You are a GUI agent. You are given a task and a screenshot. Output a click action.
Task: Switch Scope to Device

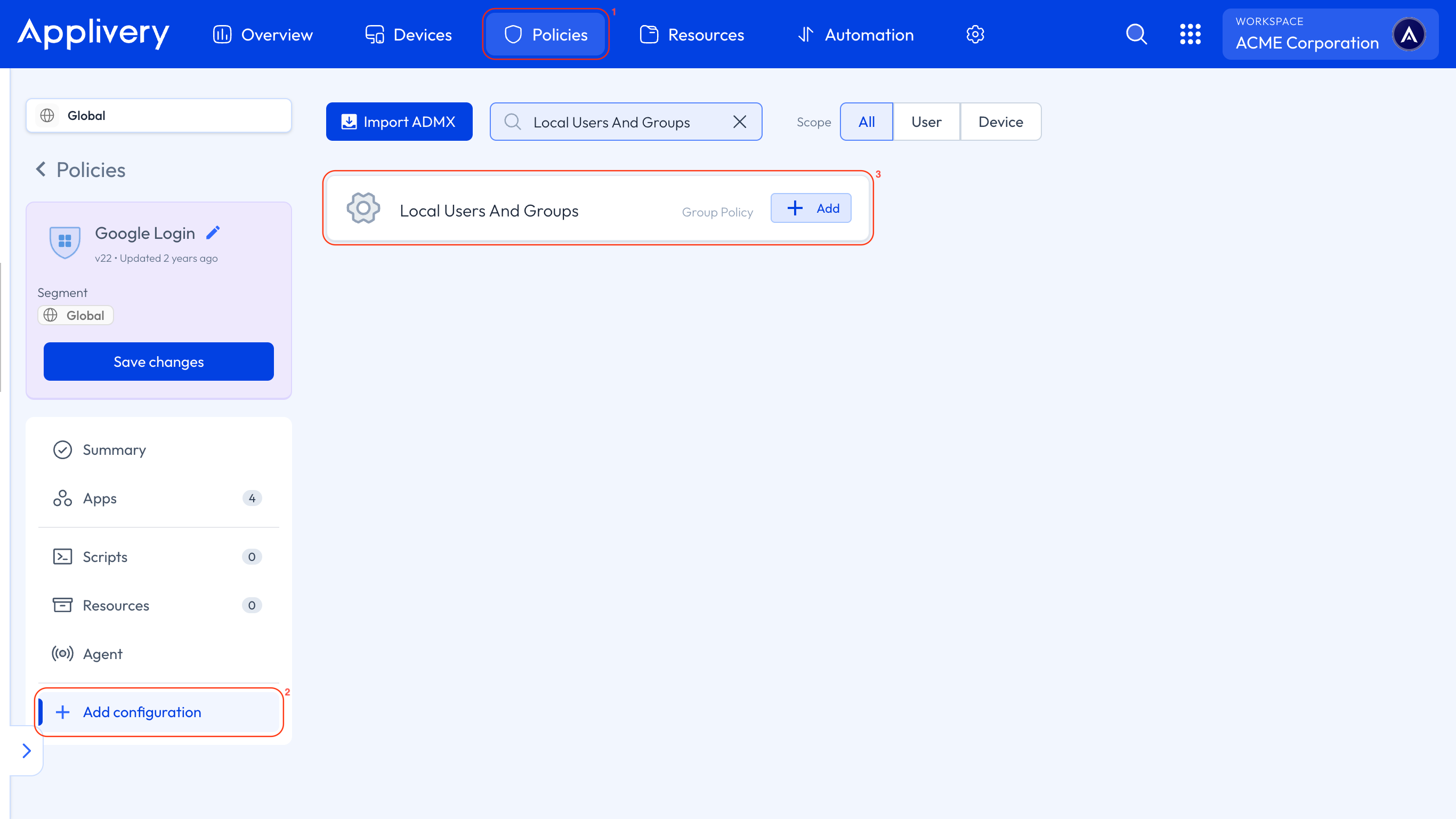1000,122
